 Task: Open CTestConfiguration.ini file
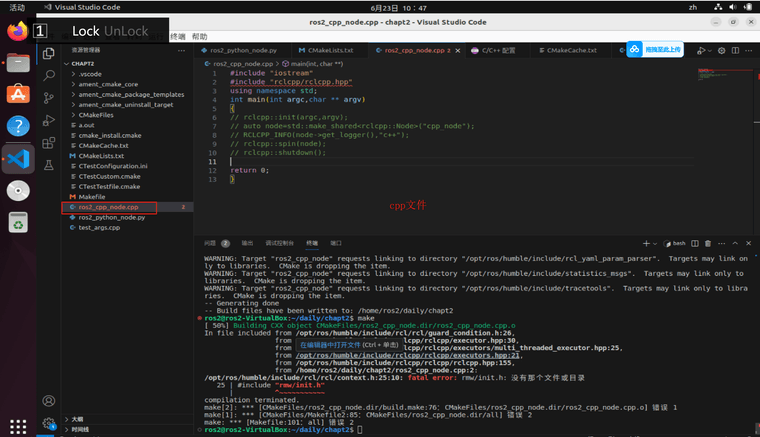click(113, 166)
